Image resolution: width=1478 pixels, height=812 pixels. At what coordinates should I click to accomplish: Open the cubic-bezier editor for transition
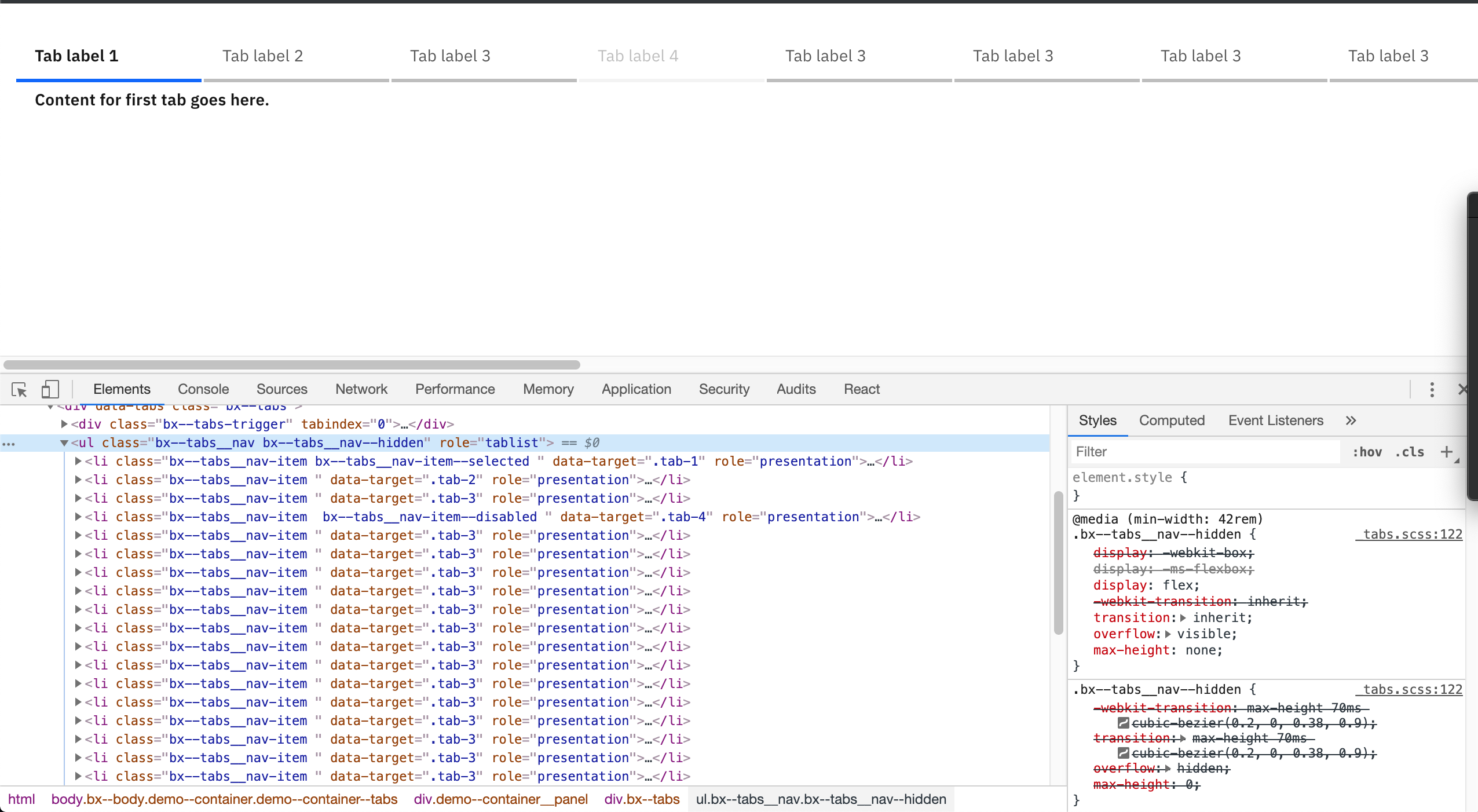tap(1122, 753)
